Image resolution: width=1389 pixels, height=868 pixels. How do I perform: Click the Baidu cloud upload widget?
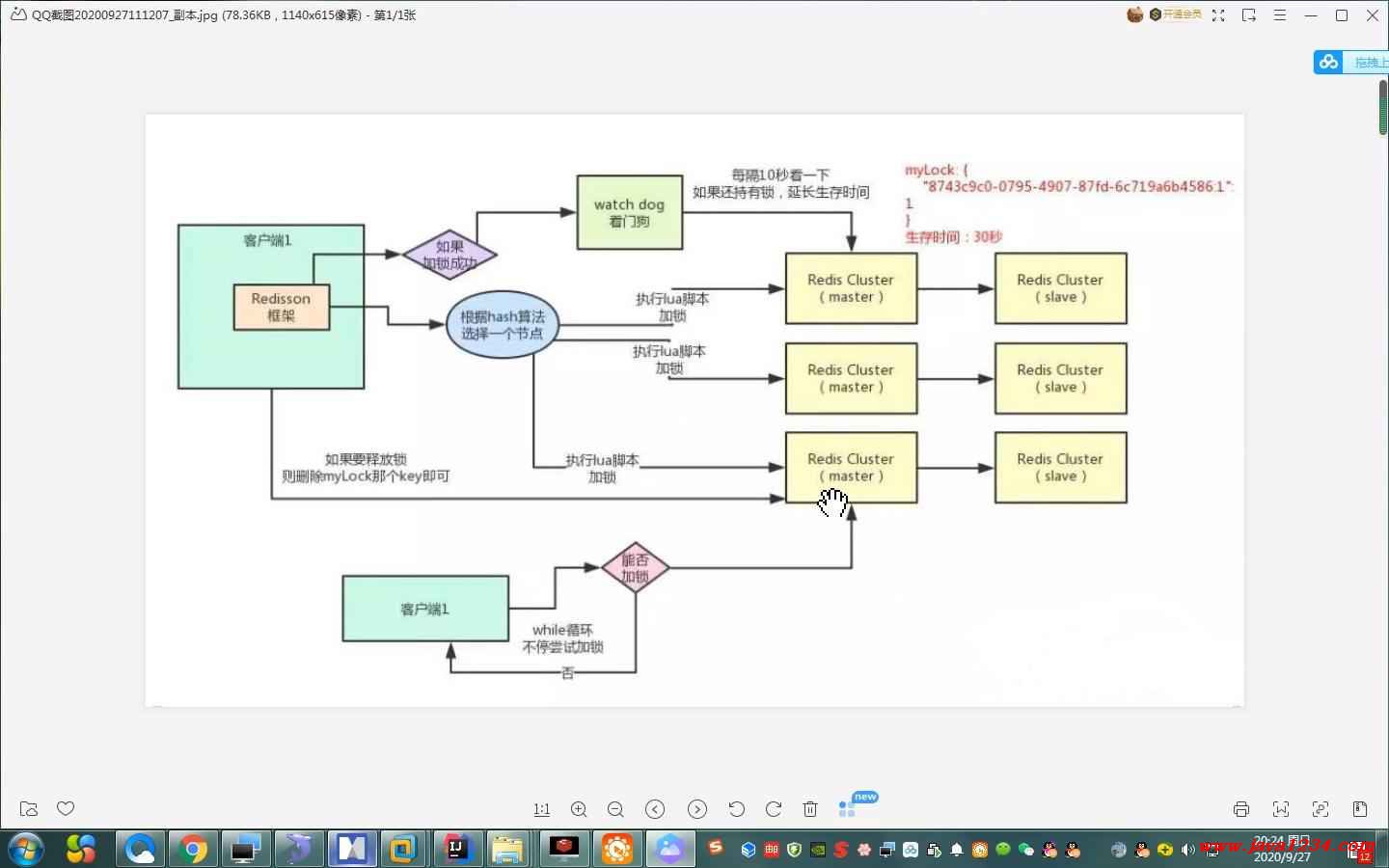(x=1350, y=62)
